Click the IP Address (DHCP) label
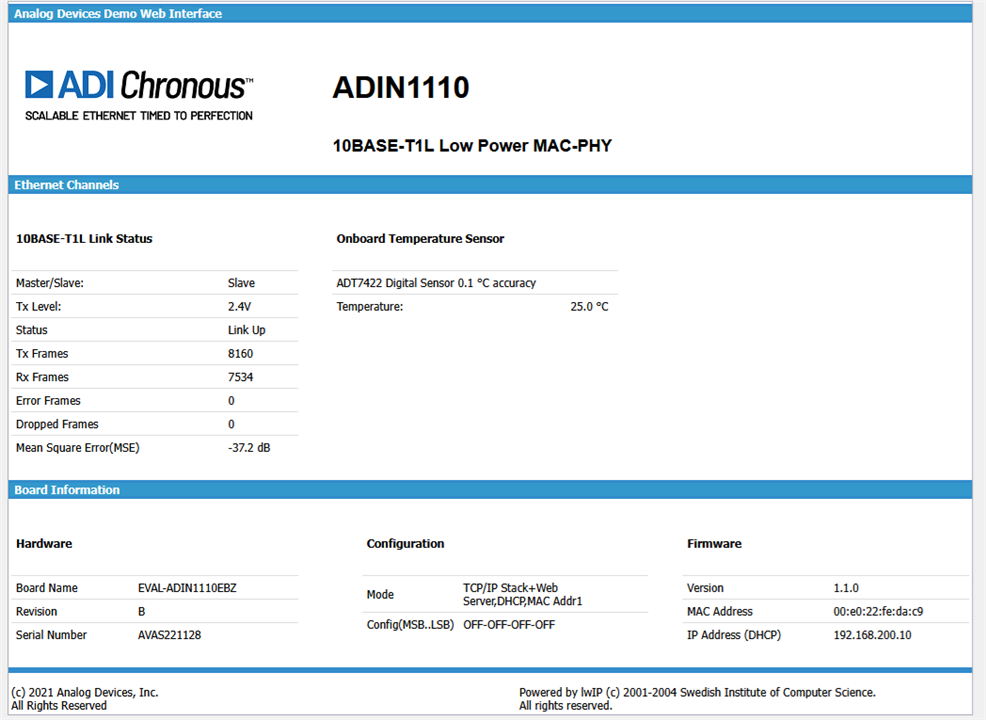986x720 pixels. pyautogui.click(x=734, y=635)
